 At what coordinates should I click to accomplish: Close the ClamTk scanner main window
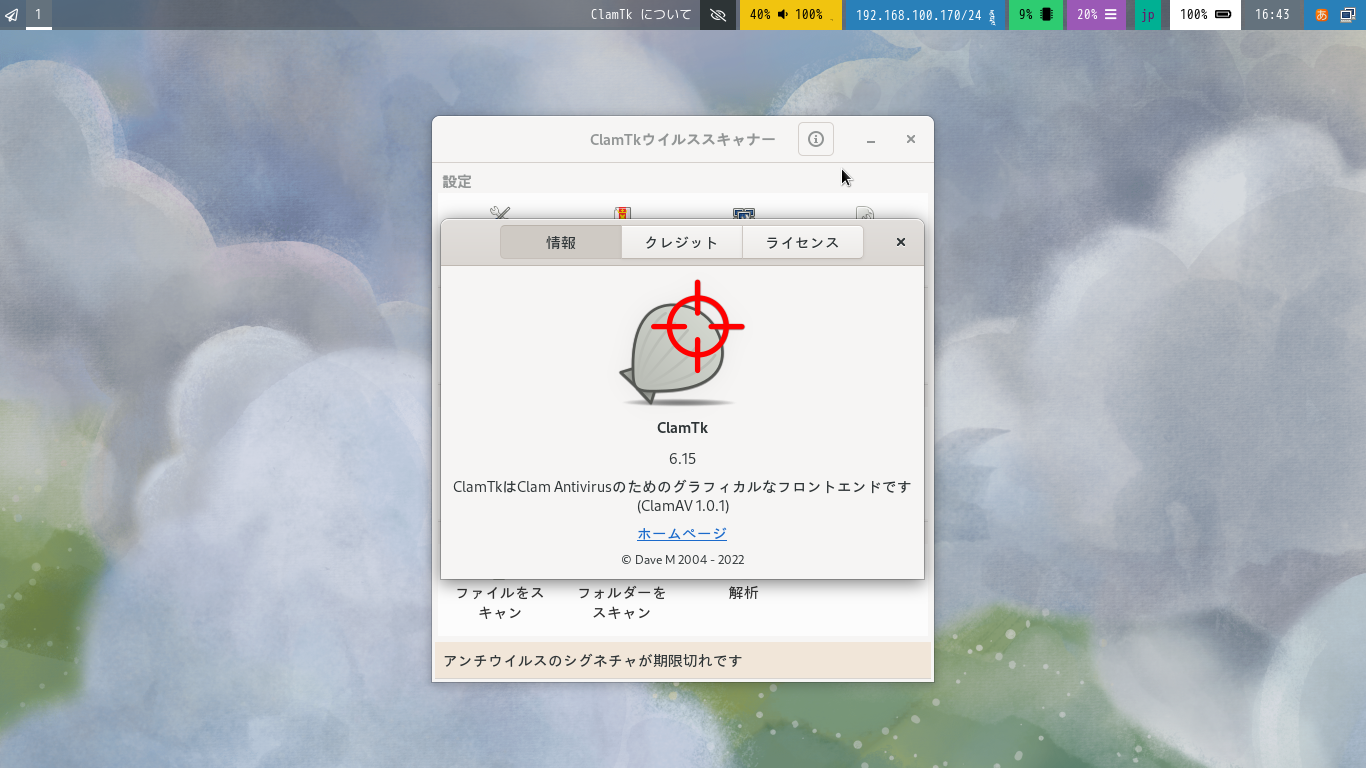pyautogui.click(x=911, y=139)
